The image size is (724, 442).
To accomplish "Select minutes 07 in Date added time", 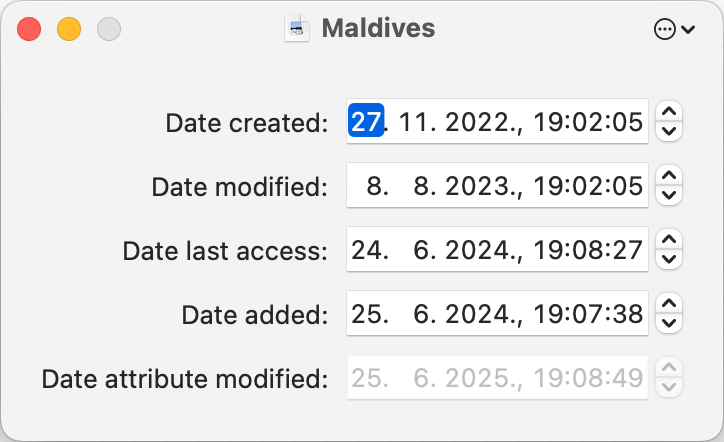I will [x=588, y=315].
